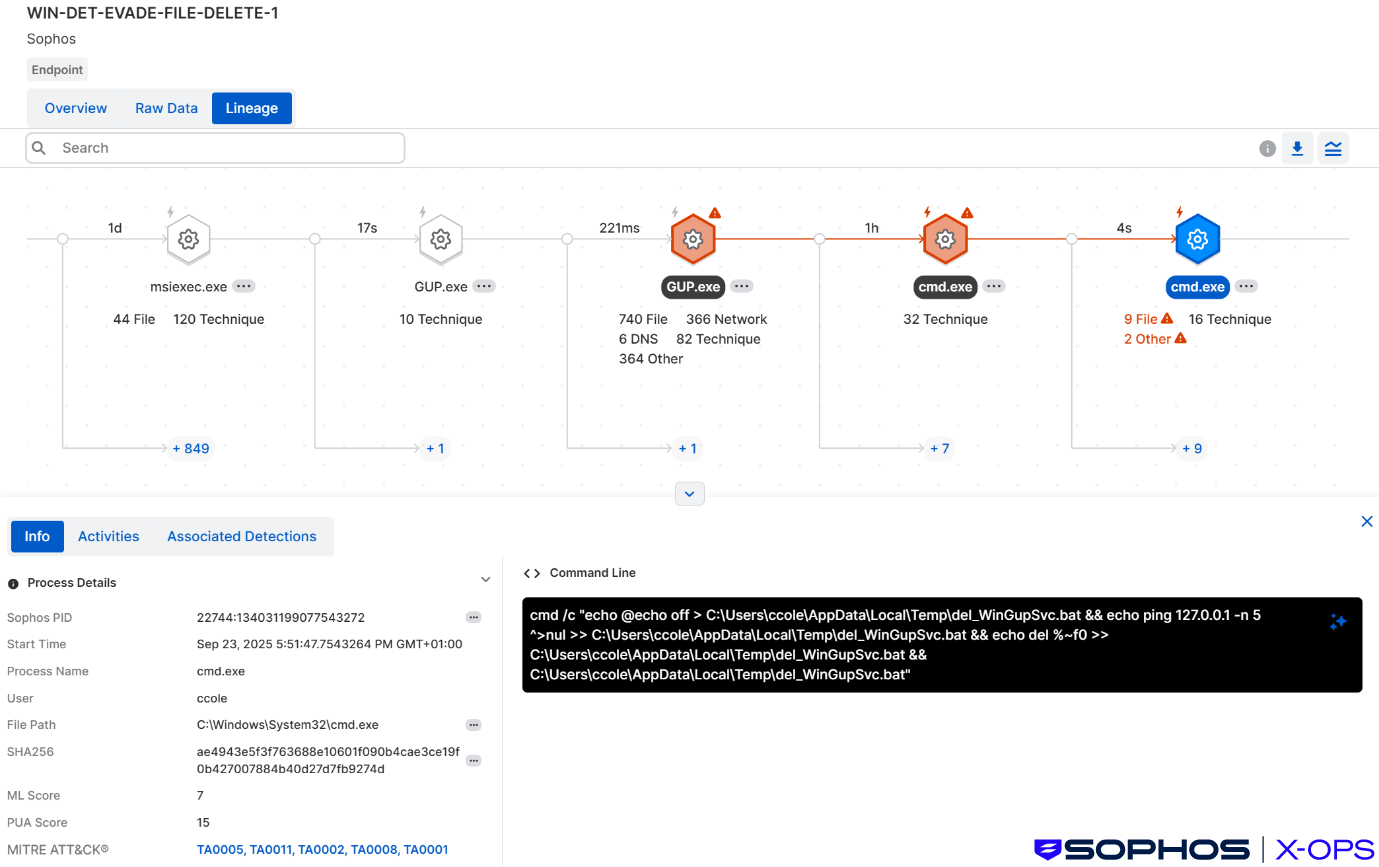Click the ellipsis beside the SHA256 value
1379x867 pixels.
point(473,760)
